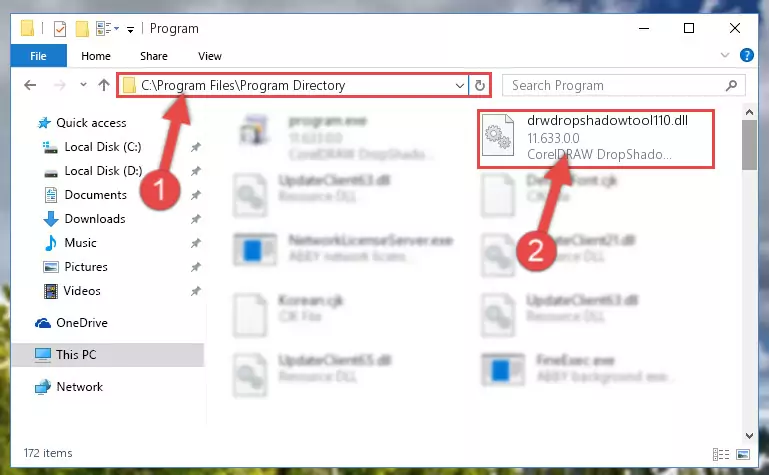Select Network in the navigation pane

pos(69,387)
